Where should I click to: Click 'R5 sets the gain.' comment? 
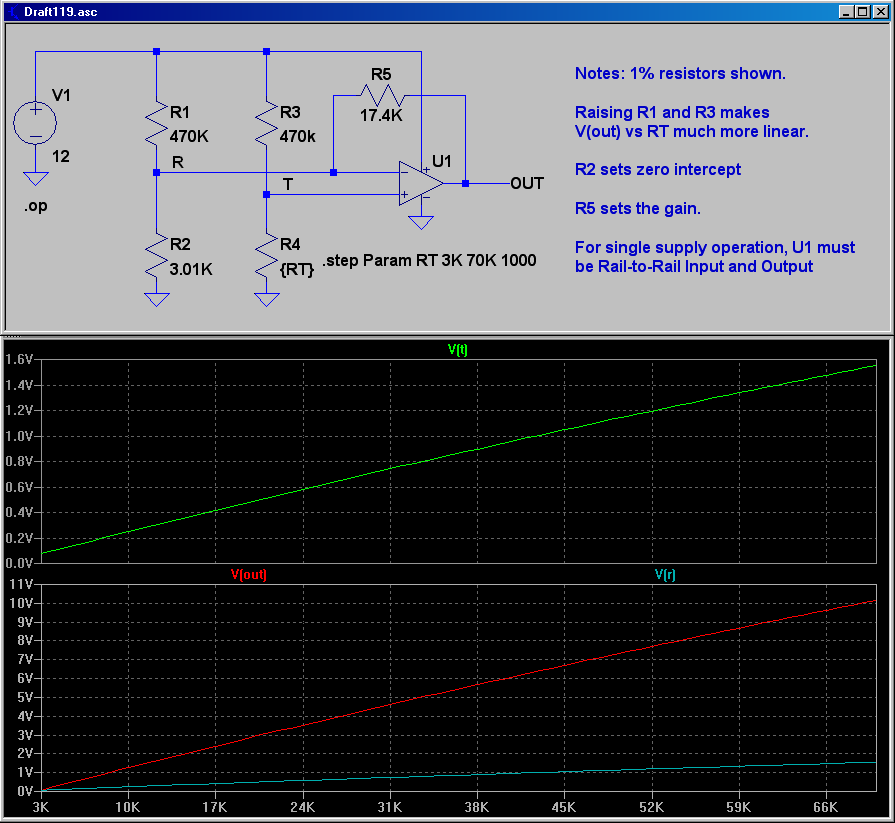point(638,208)
